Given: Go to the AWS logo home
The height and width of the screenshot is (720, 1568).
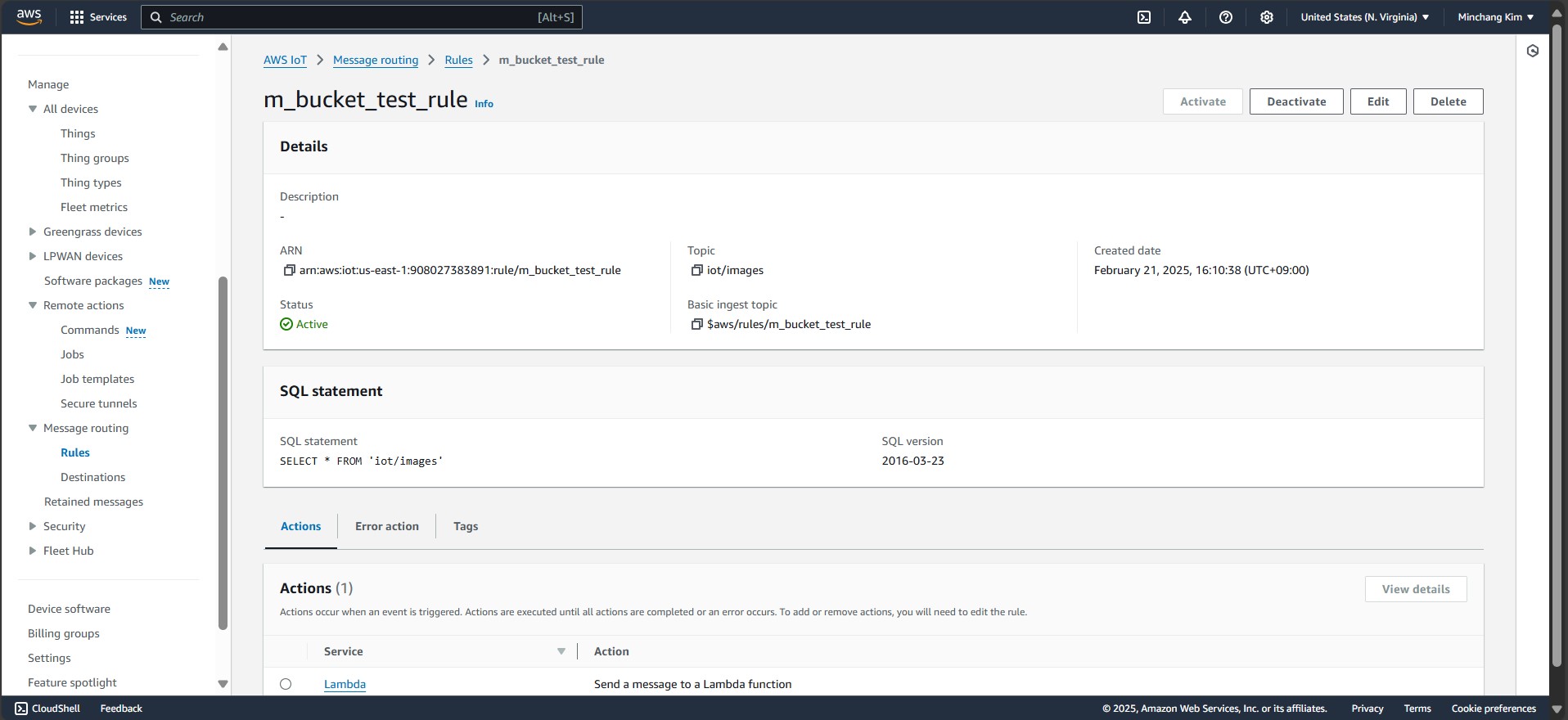Looking at the screenshot, I should coord(29,17).
